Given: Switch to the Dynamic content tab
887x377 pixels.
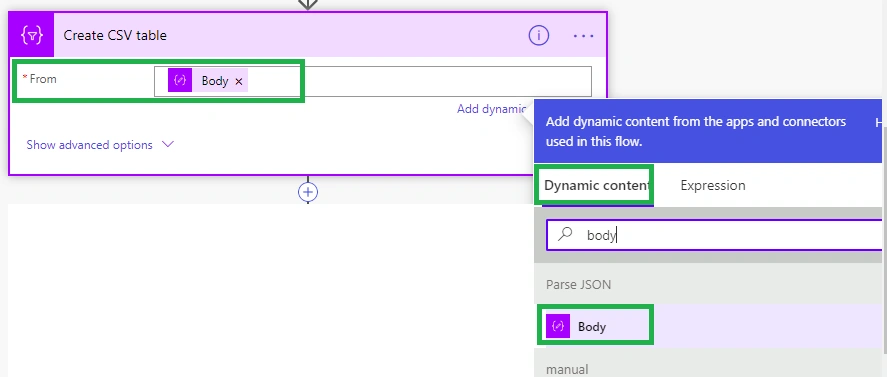Looking at the screenshot, I should click(x=596, y=185).
